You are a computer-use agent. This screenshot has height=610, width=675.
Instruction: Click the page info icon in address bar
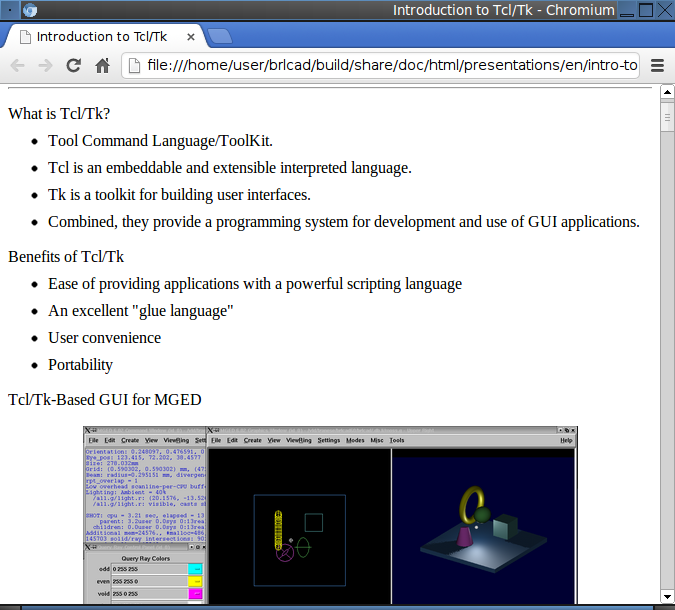[x=135, y=66]
